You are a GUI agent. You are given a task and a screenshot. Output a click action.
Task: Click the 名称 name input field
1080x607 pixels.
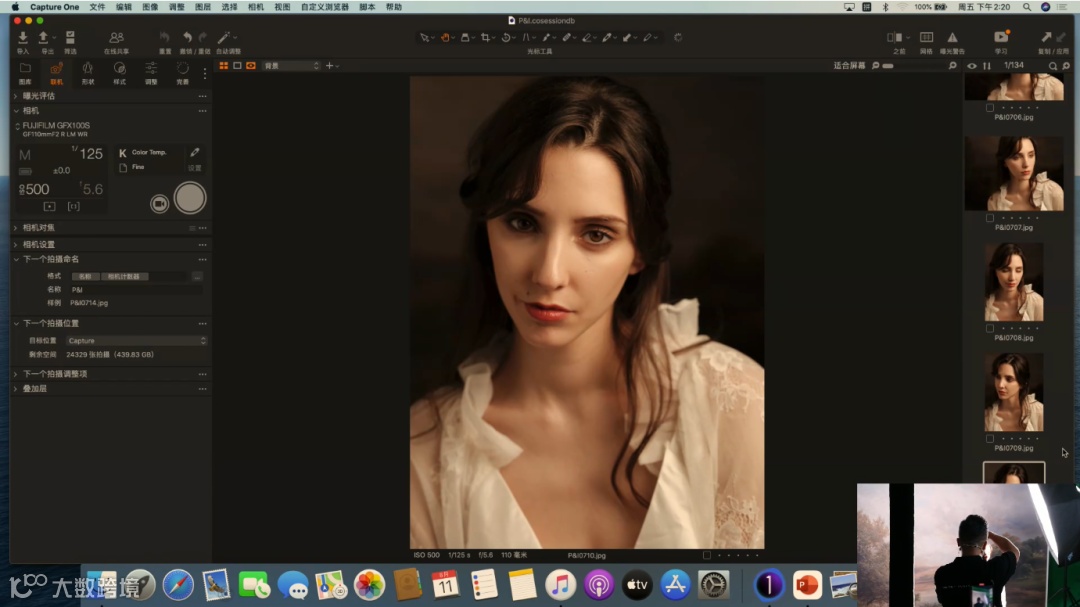point(136,289)
